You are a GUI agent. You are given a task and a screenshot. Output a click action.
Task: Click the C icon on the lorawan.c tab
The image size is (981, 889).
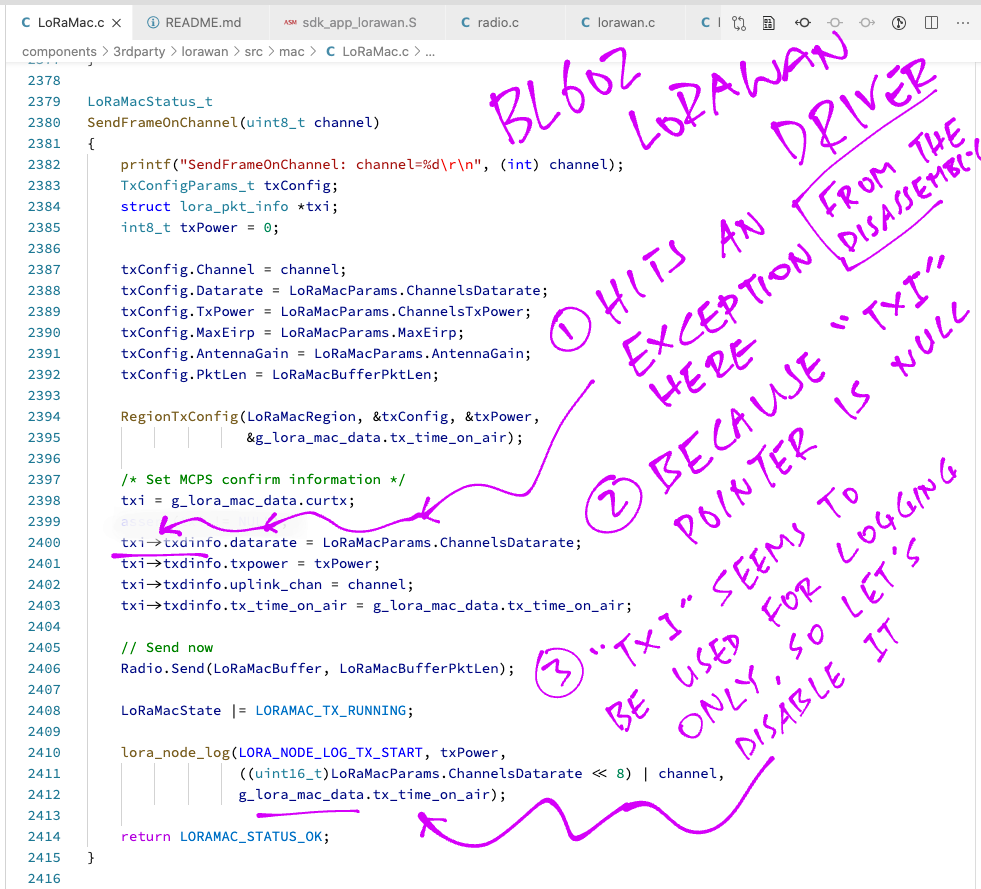586,22
